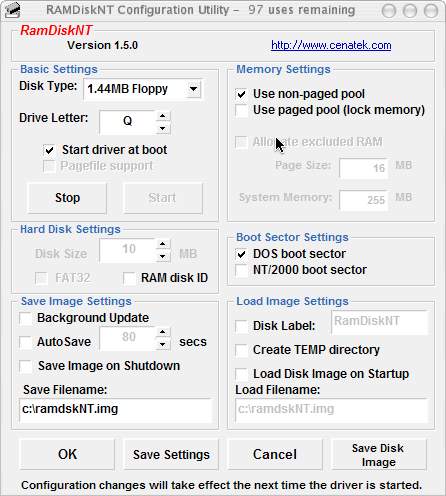Click the OK button
This screenshot has width=446, height=496.
tap(67, 454)
